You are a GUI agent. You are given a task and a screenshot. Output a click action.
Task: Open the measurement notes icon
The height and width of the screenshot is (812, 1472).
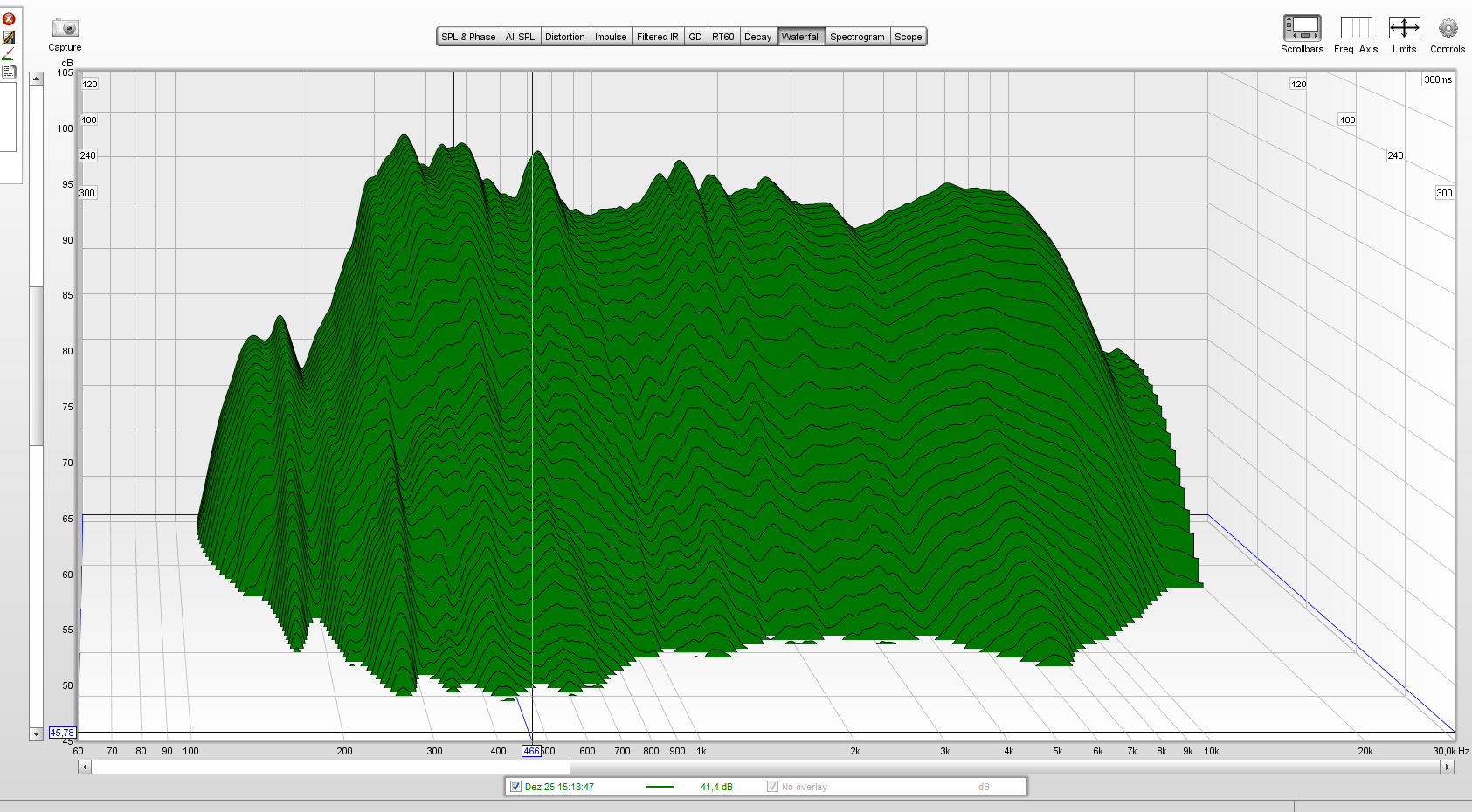[x=9, y=72]
